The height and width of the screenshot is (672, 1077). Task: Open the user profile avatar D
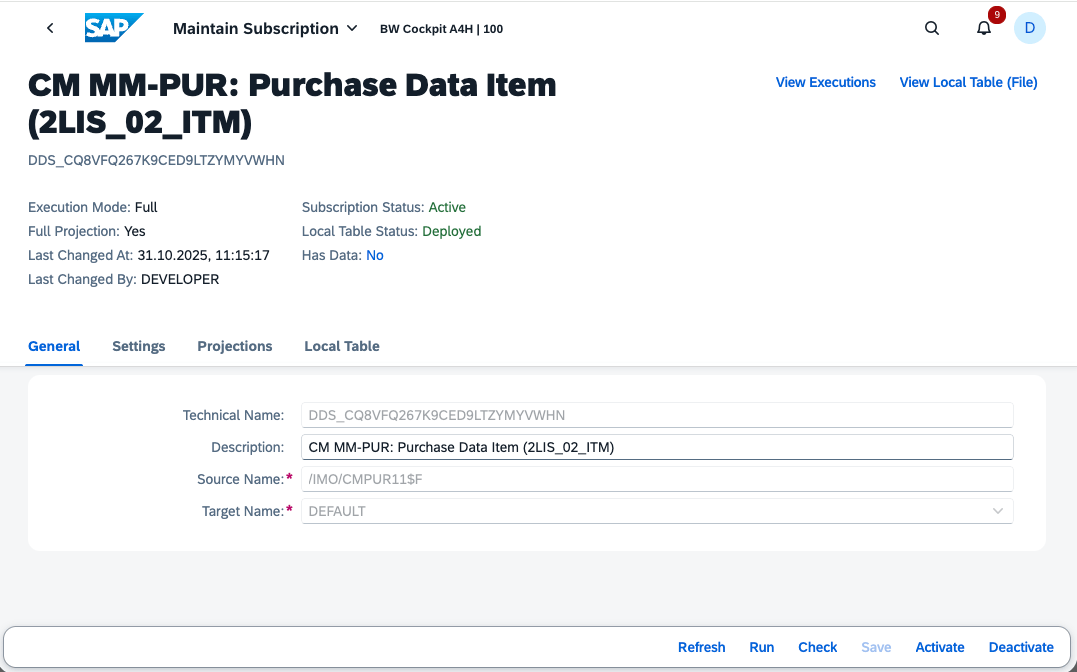pos(1030,28)
